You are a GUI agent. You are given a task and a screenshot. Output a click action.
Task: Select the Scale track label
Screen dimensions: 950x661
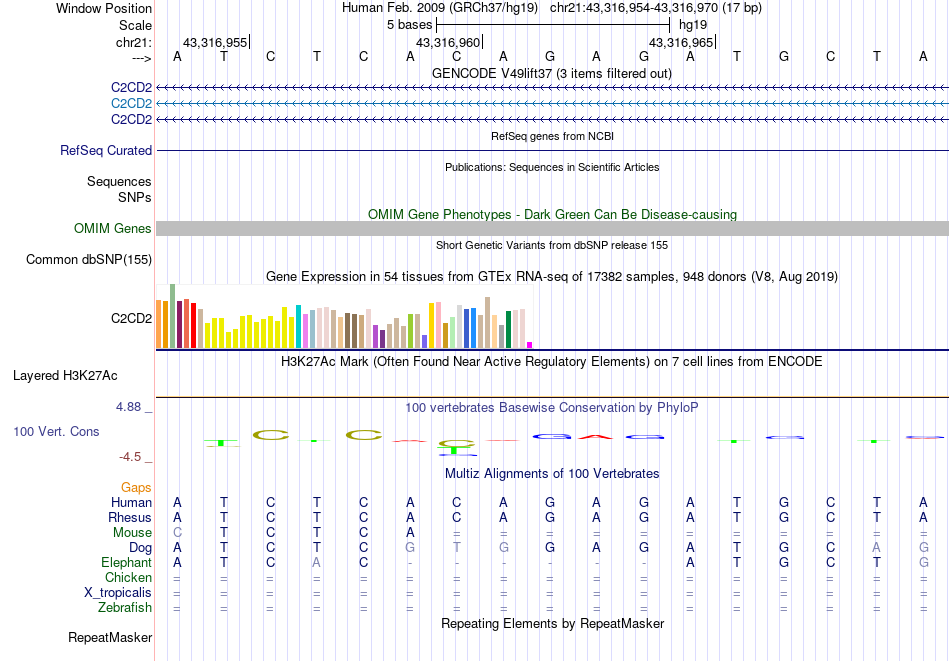pyautogui.click(x=135, y=25)
